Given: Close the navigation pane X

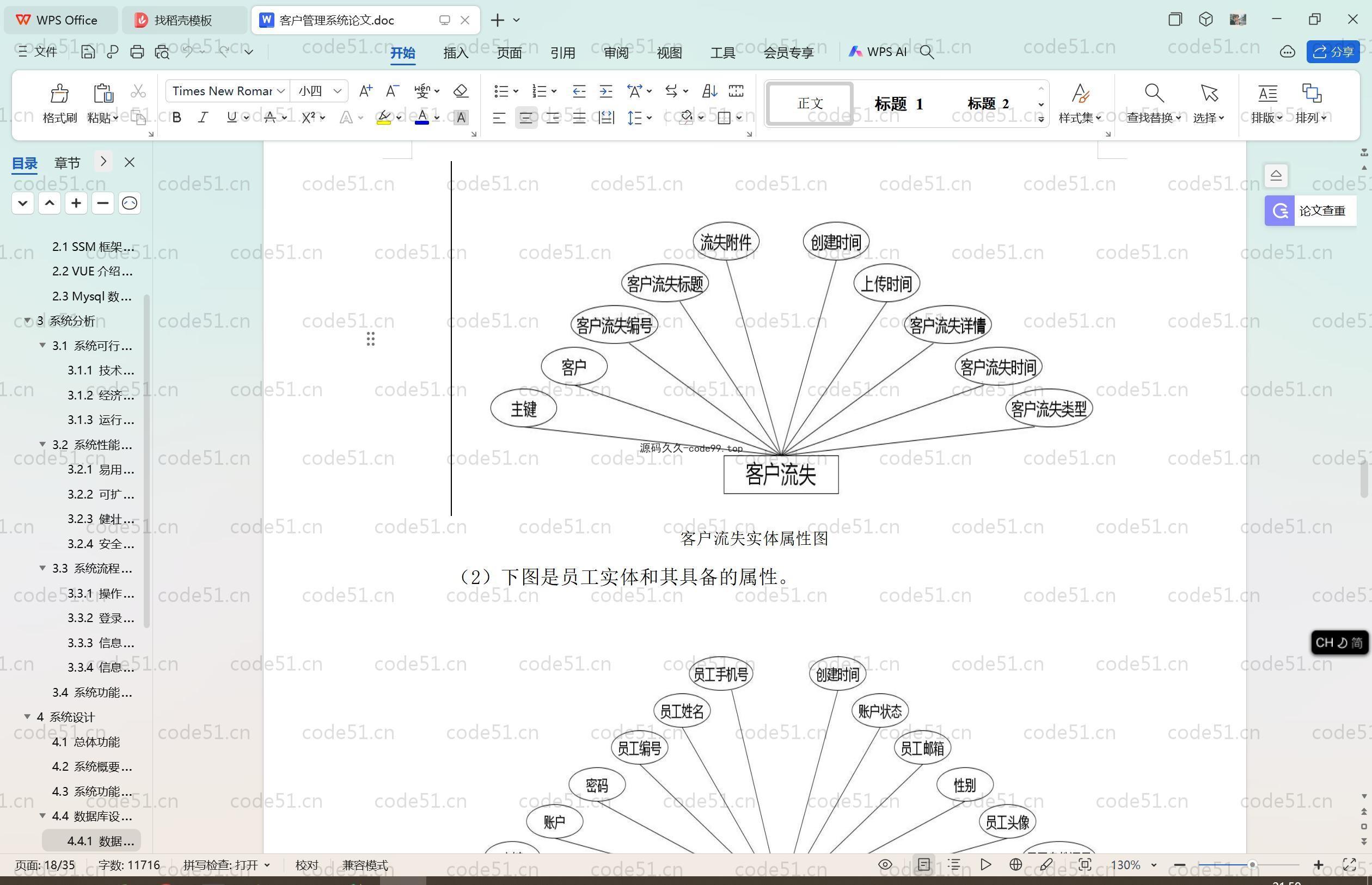Looking at the screenshot, I should pos(130,163).
